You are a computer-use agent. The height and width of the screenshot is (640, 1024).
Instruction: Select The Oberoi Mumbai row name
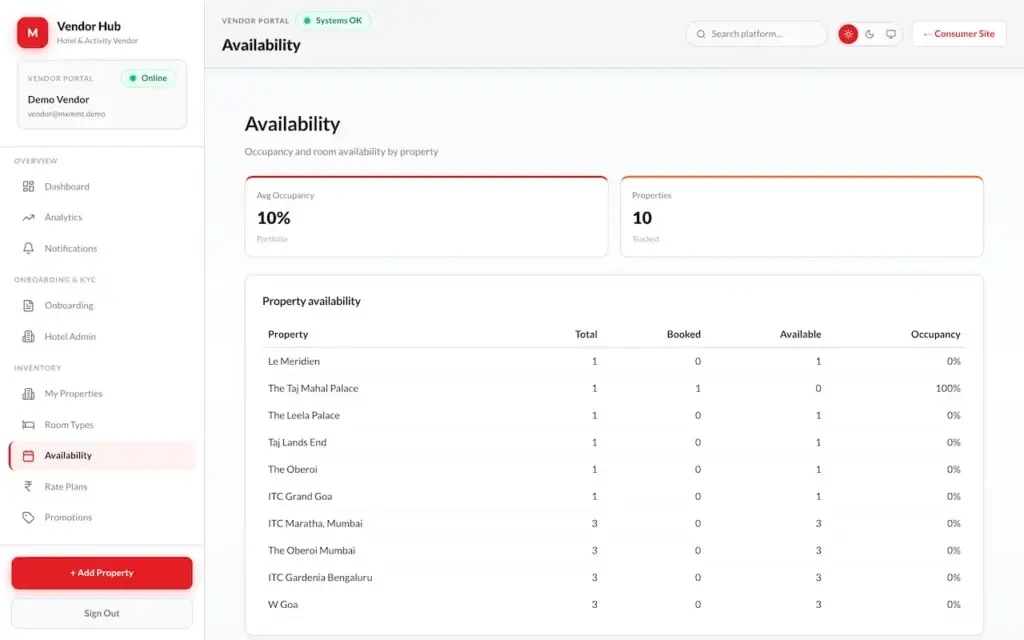pos(312,551)
